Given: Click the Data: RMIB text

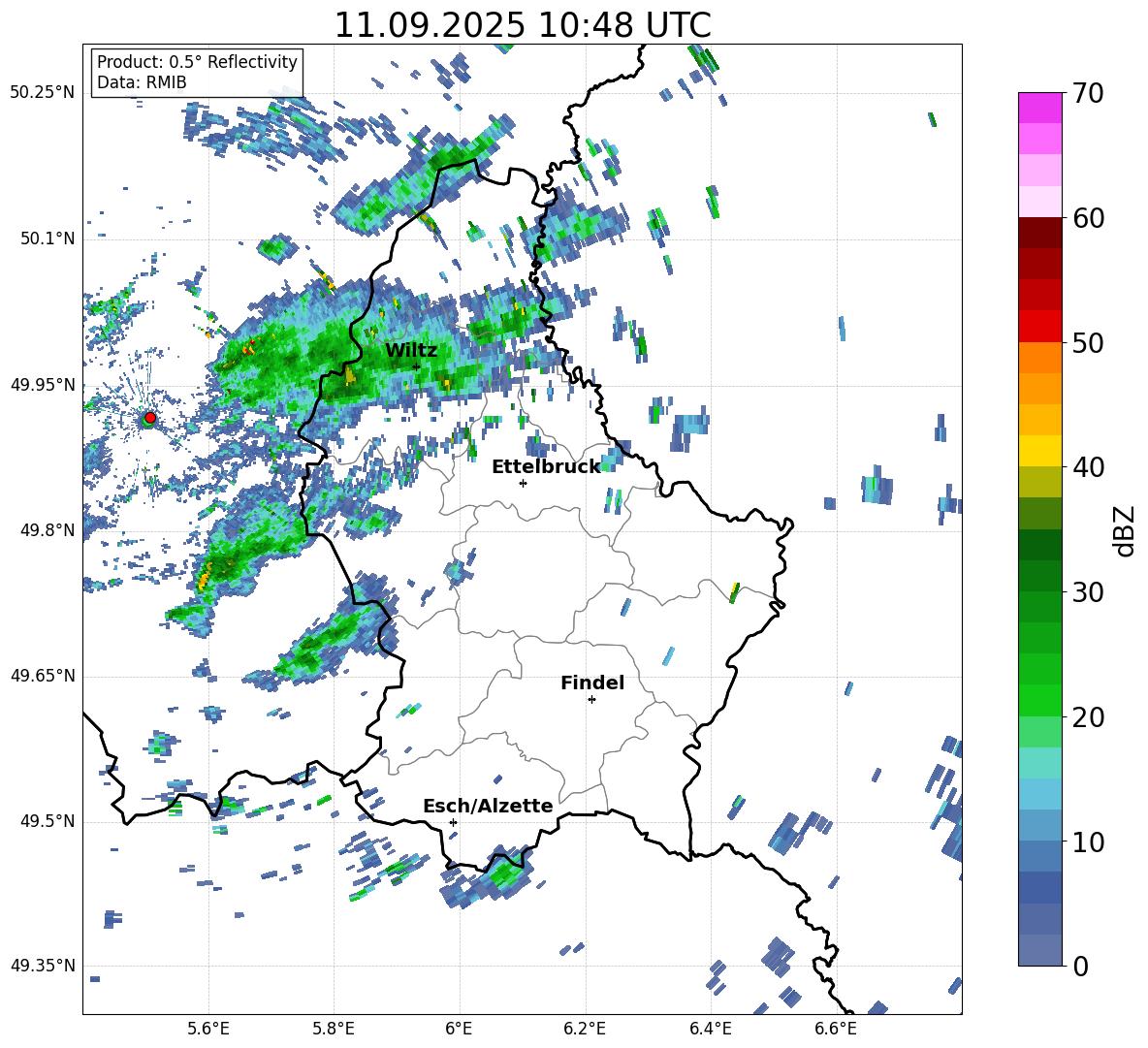Looking at the screenshot, I should click(x=142, y=82).
